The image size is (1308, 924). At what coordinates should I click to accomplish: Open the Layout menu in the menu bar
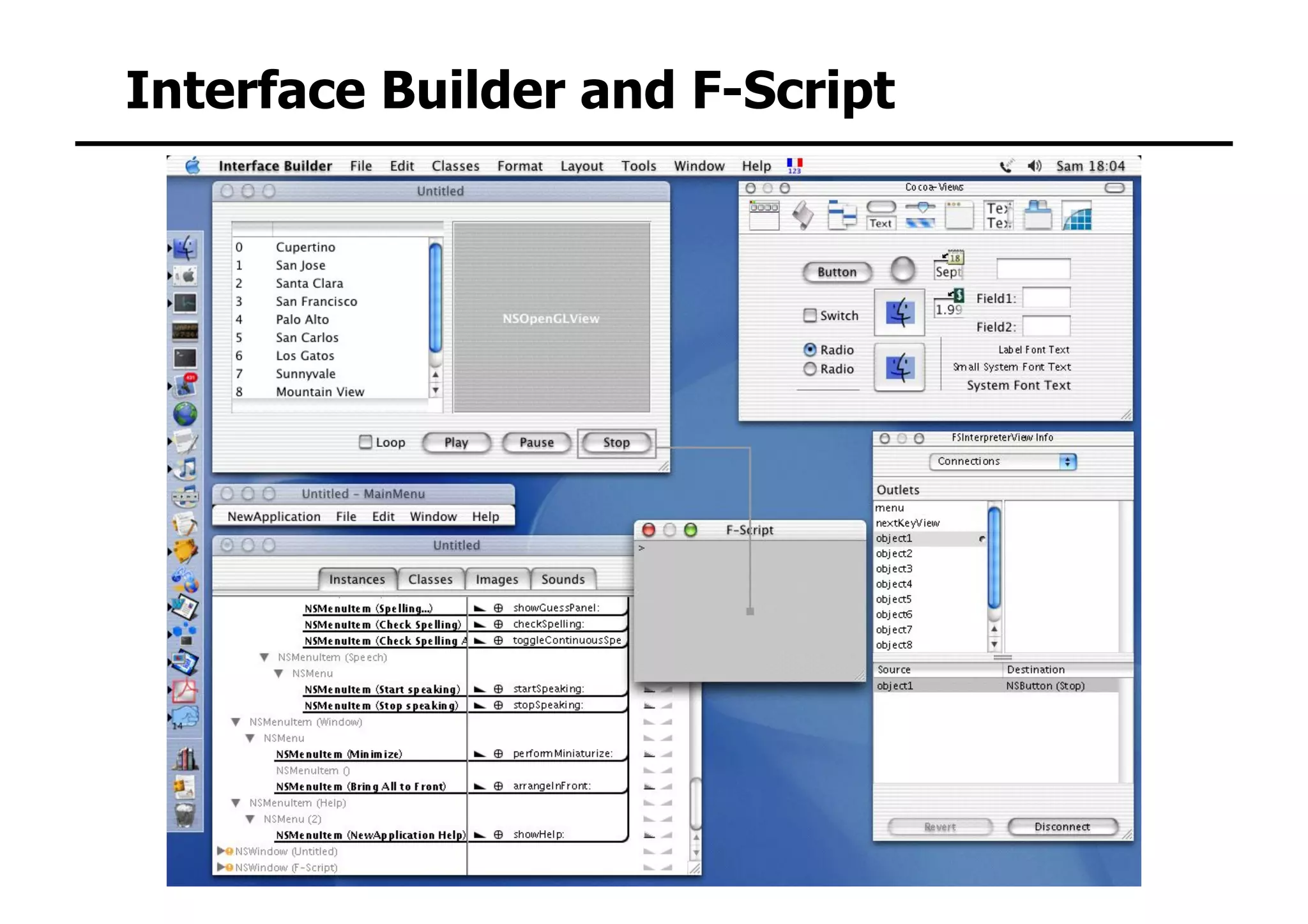582,166
